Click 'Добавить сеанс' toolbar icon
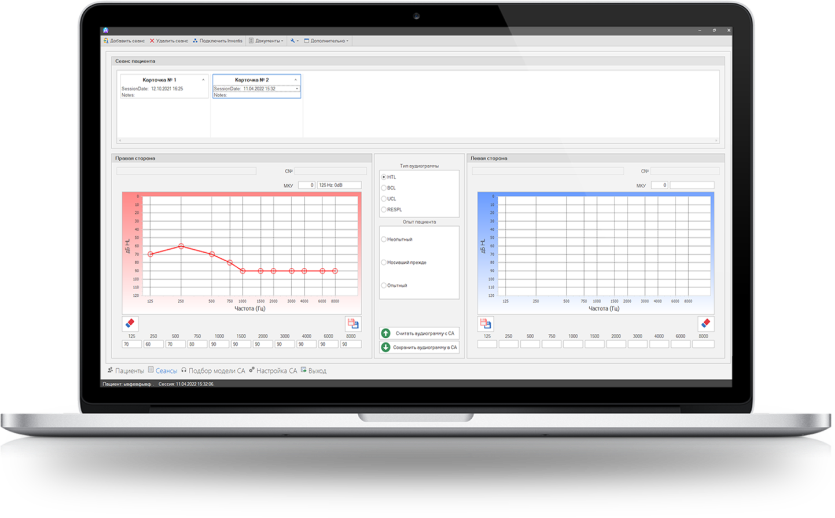This screenshot has height=518, width=835. click(x=106, y=41)
